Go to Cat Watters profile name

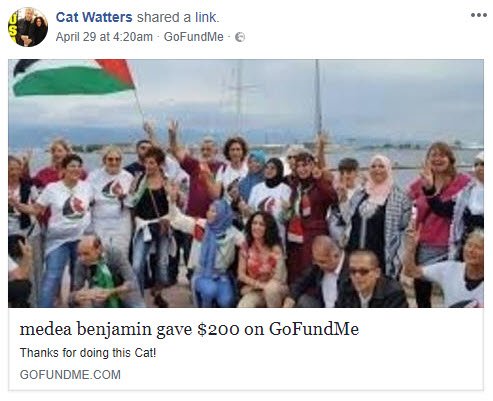click(94, 17)
